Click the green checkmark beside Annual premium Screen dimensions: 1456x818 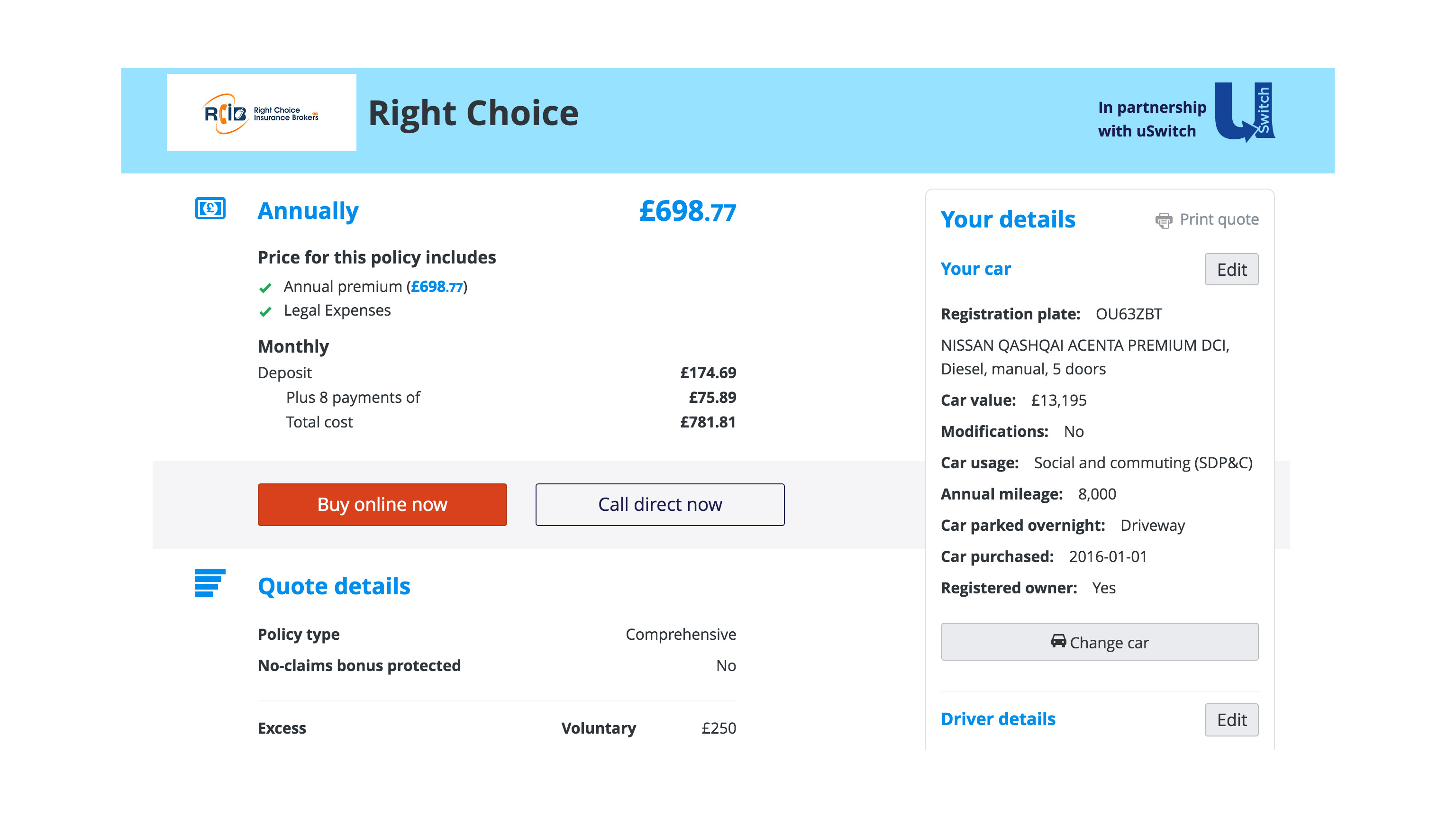[x=265, y=288]
